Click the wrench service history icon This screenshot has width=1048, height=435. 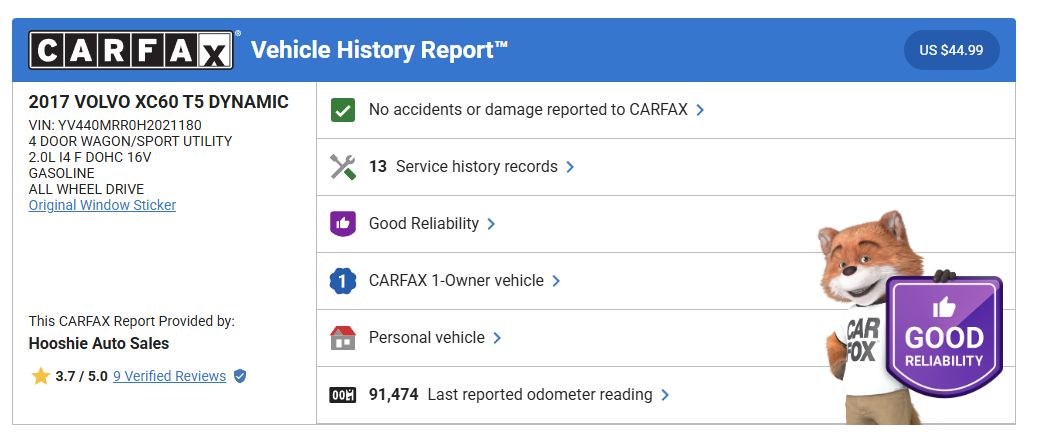pos(343,167)
